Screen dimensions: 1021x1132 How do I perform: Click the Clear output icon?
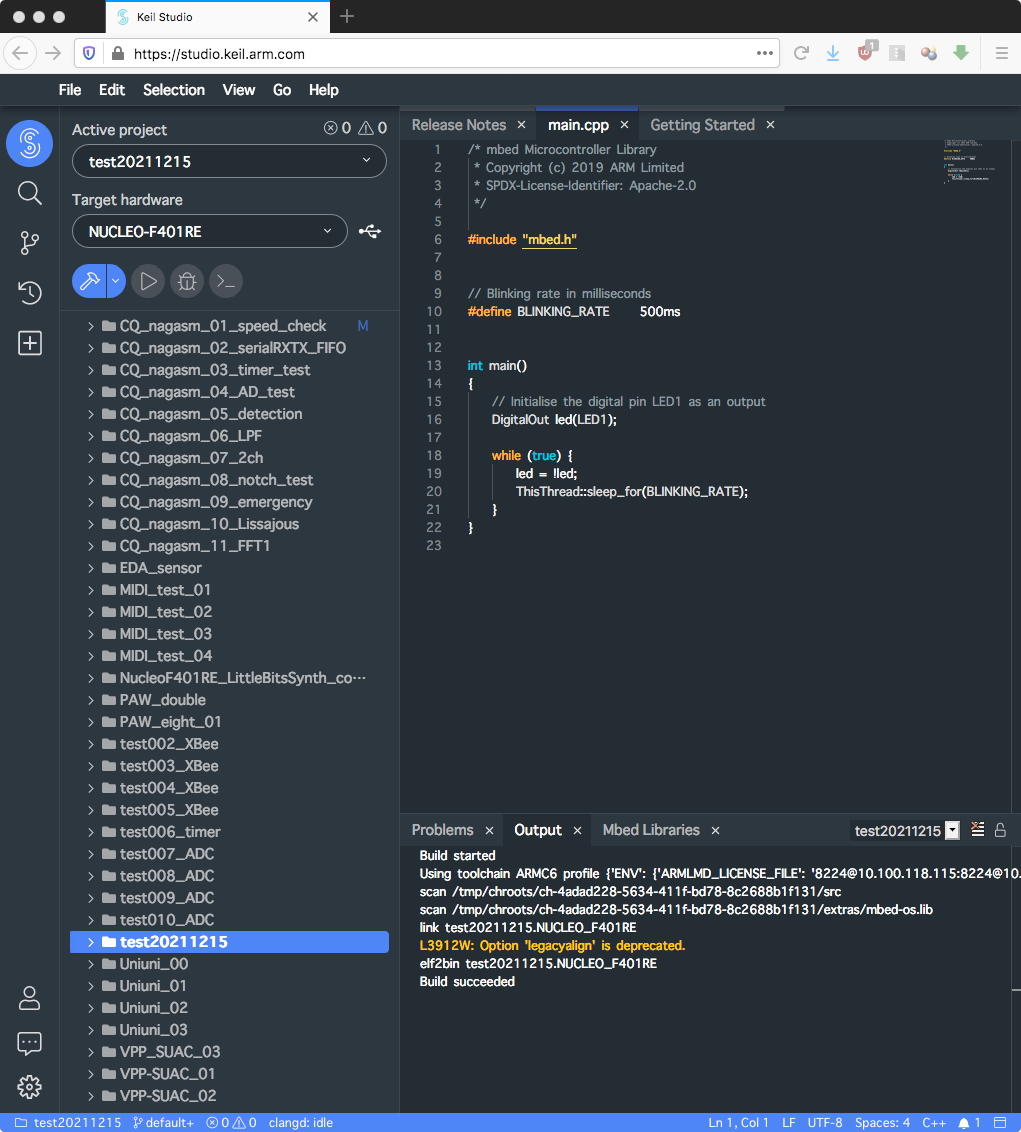click(x=978, y=830)
